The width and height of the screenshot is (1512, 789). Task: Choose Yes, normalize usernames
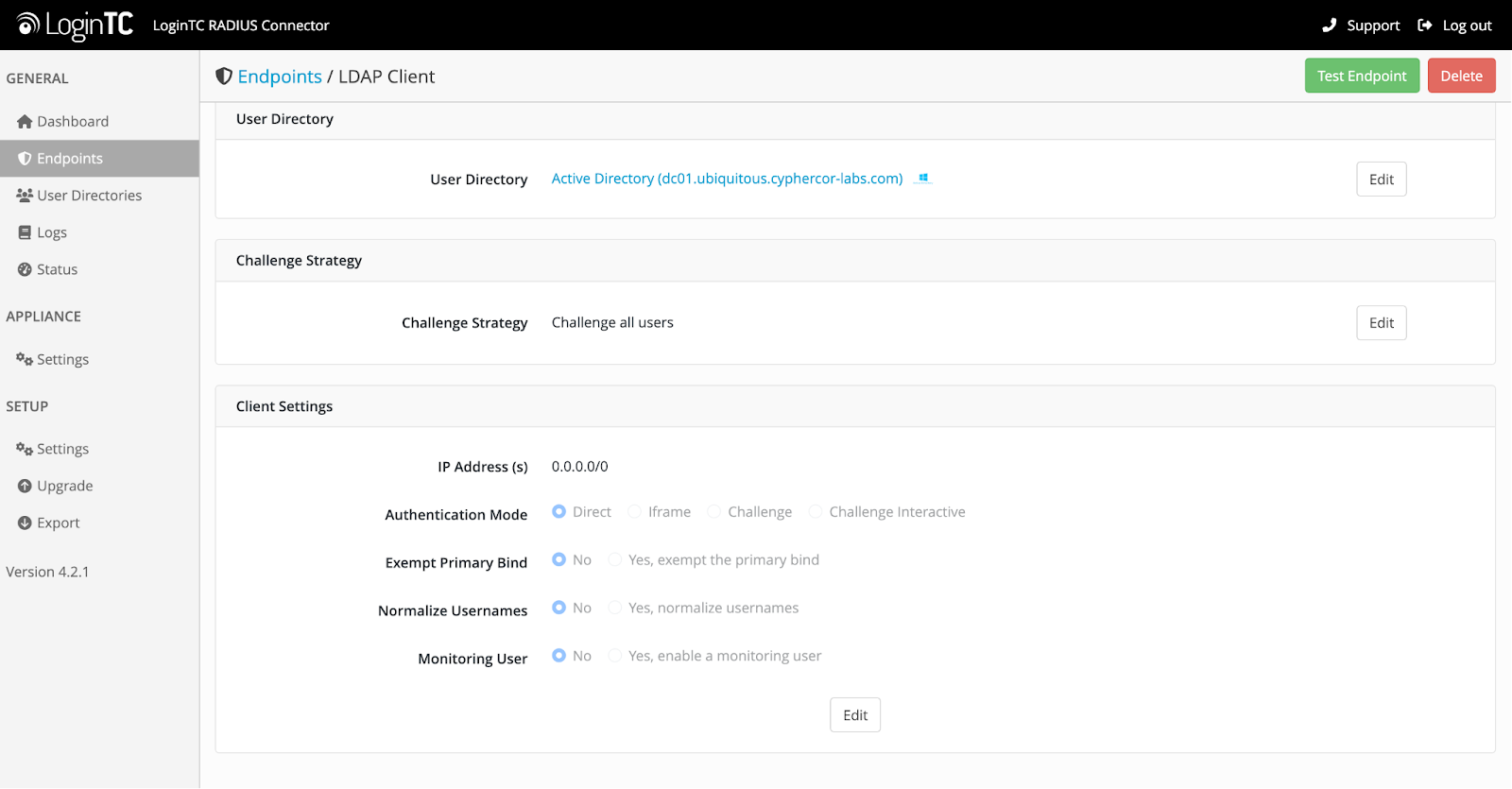615,608
